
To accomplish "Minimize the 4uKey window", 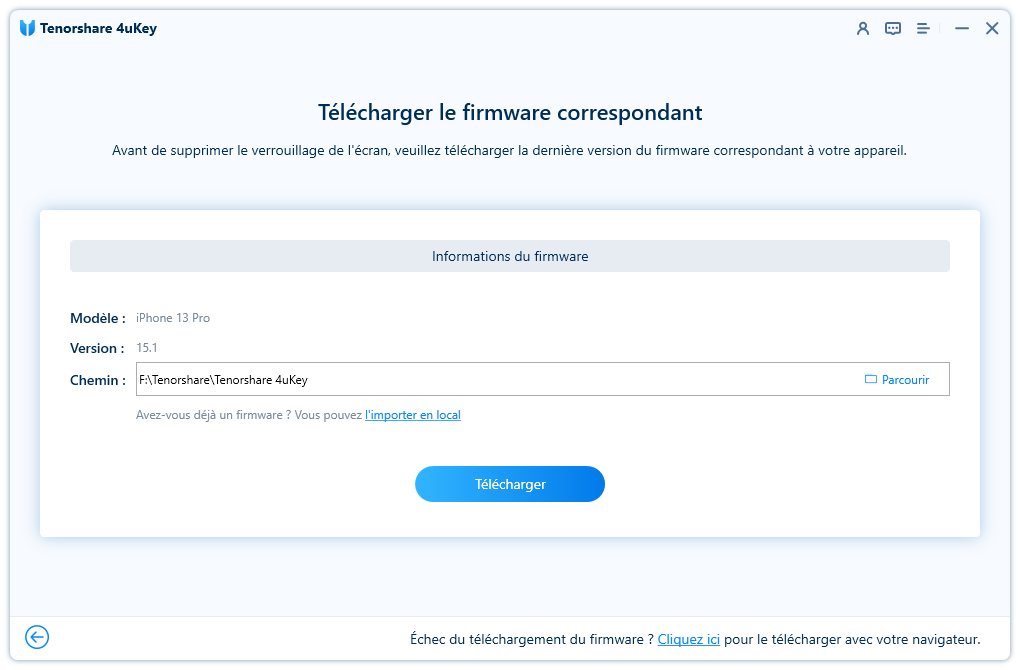I will [961, 29].
